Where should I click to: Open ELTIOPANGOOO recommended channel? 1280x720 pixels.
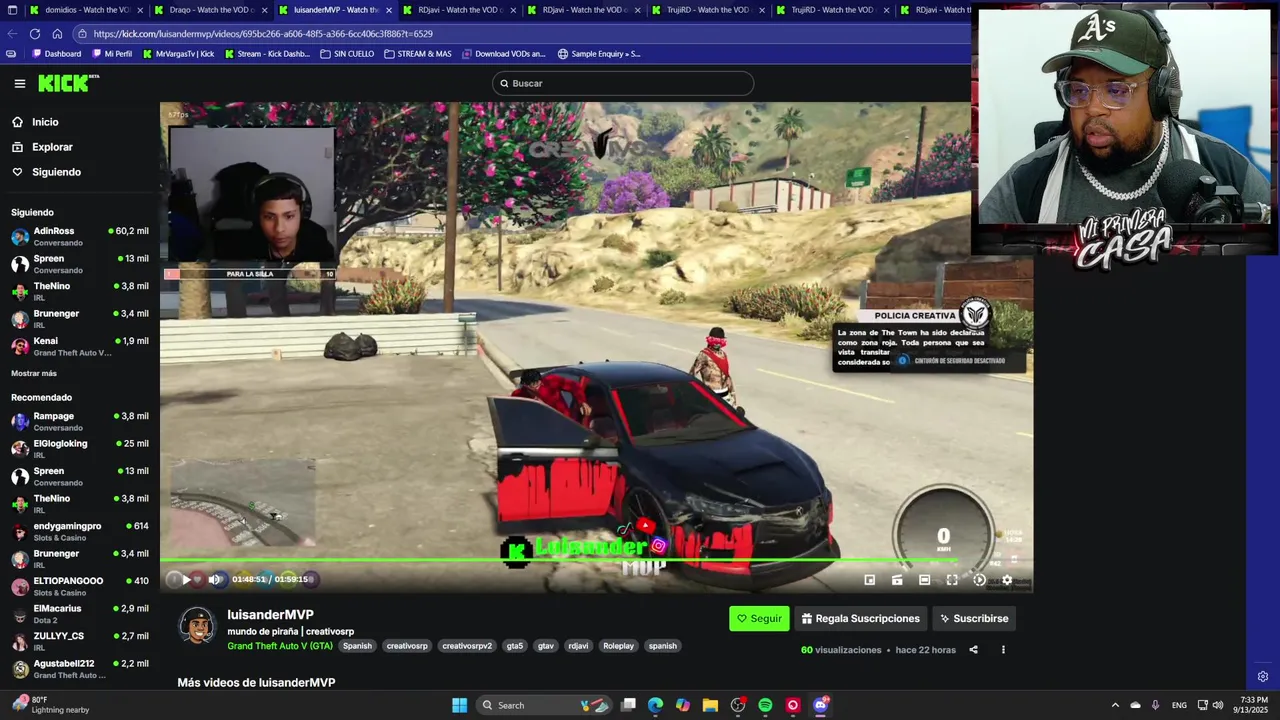pos(79,586)
